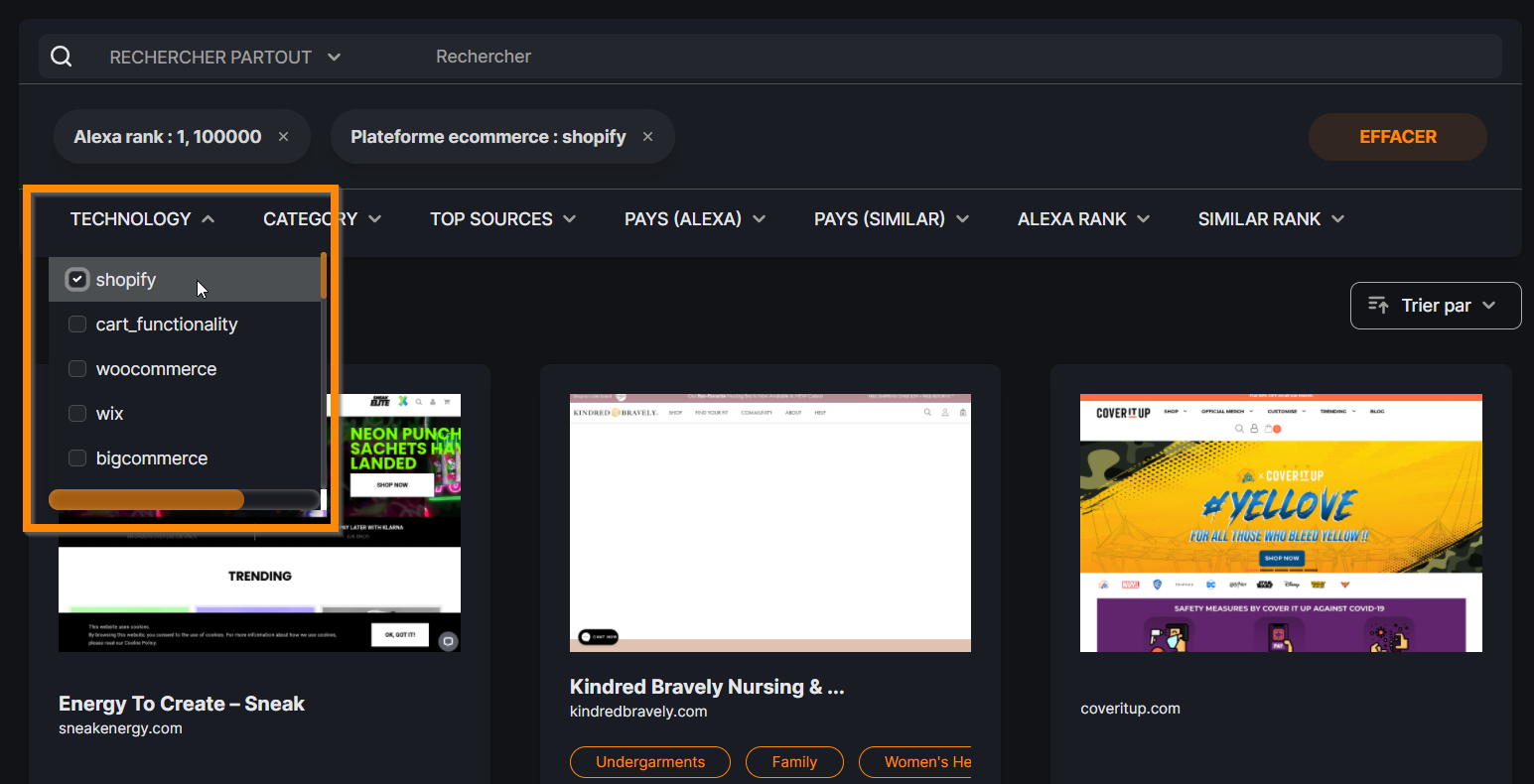This screenshot has height=784, width=1534.
Task: Click the Family tag
Action: (x=794, y=762)
